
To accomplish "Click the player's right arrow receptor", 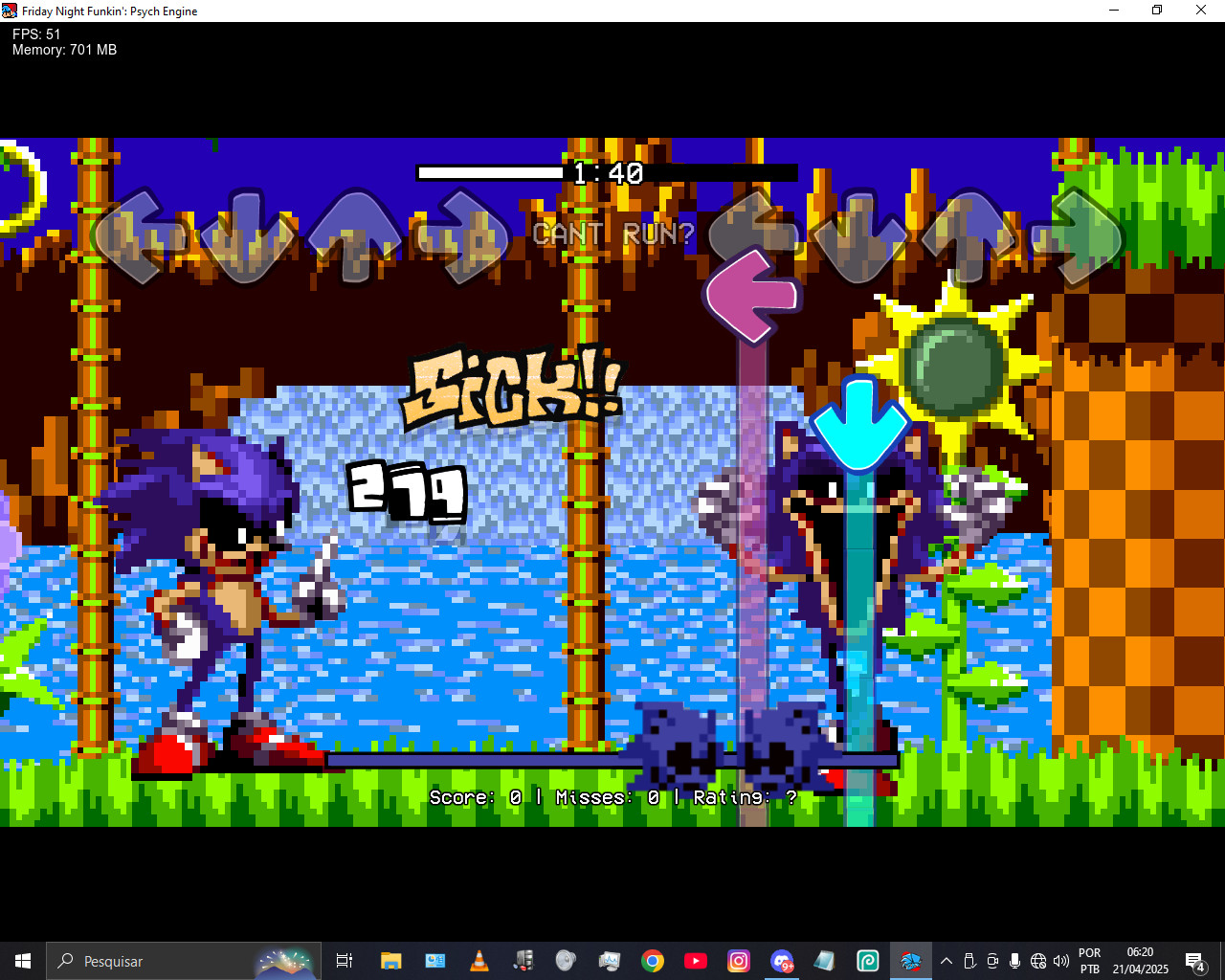I will coord(1076,236).
